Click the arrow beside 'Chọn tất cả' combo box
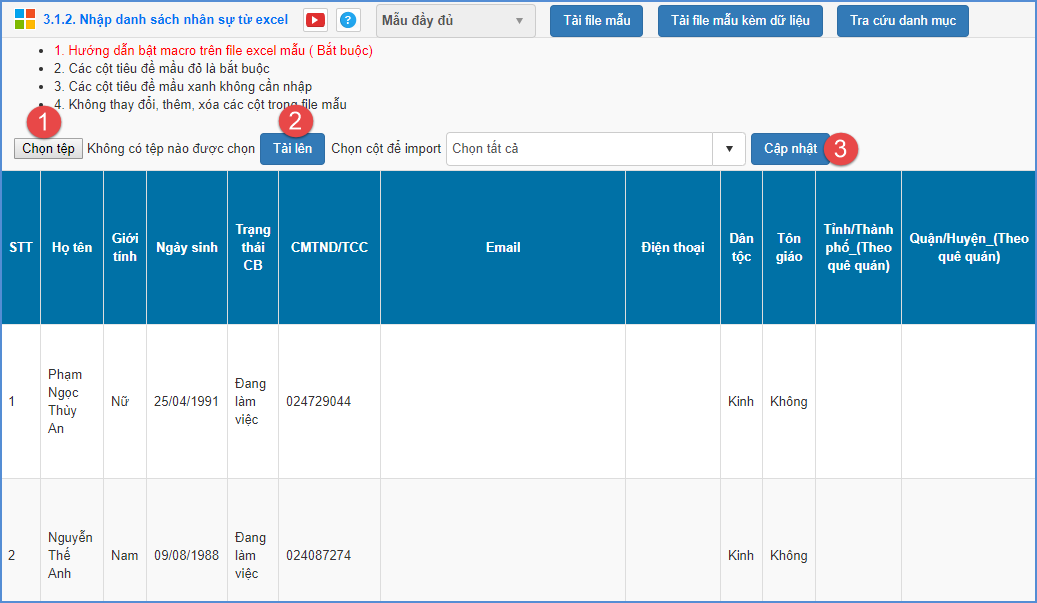The width and height of the screenshot is (1037, 603). coord(729,149)
